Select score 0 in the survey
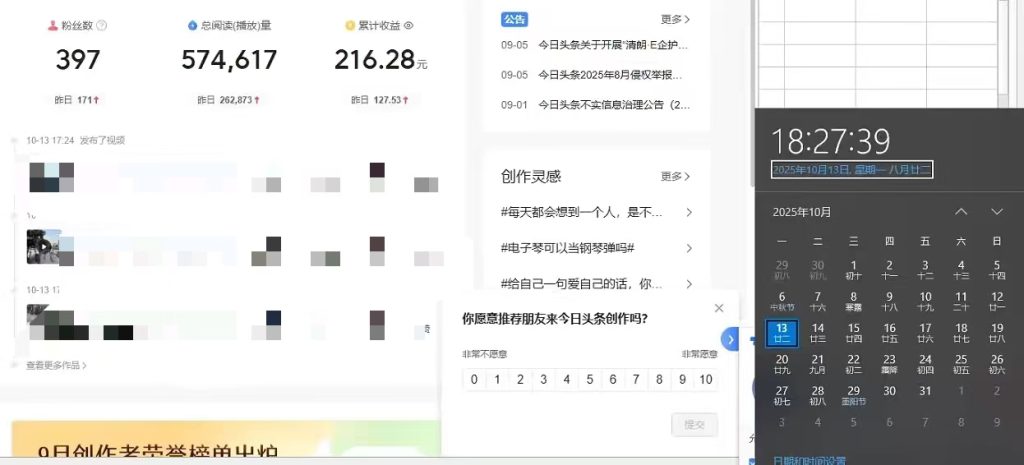 pyautogui.click(x=474, y=379)
